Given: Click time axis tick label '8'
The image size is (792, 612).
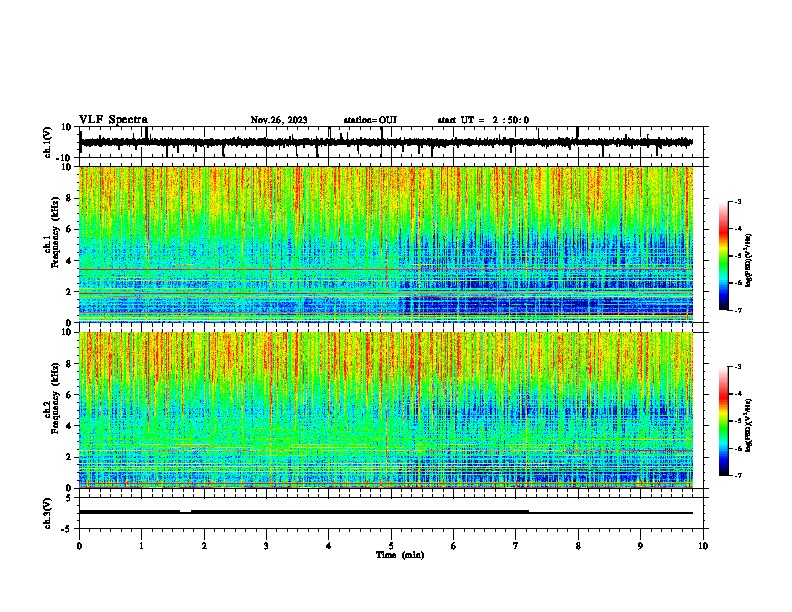Looking at the screenshot, I should [x=578, y=546].
